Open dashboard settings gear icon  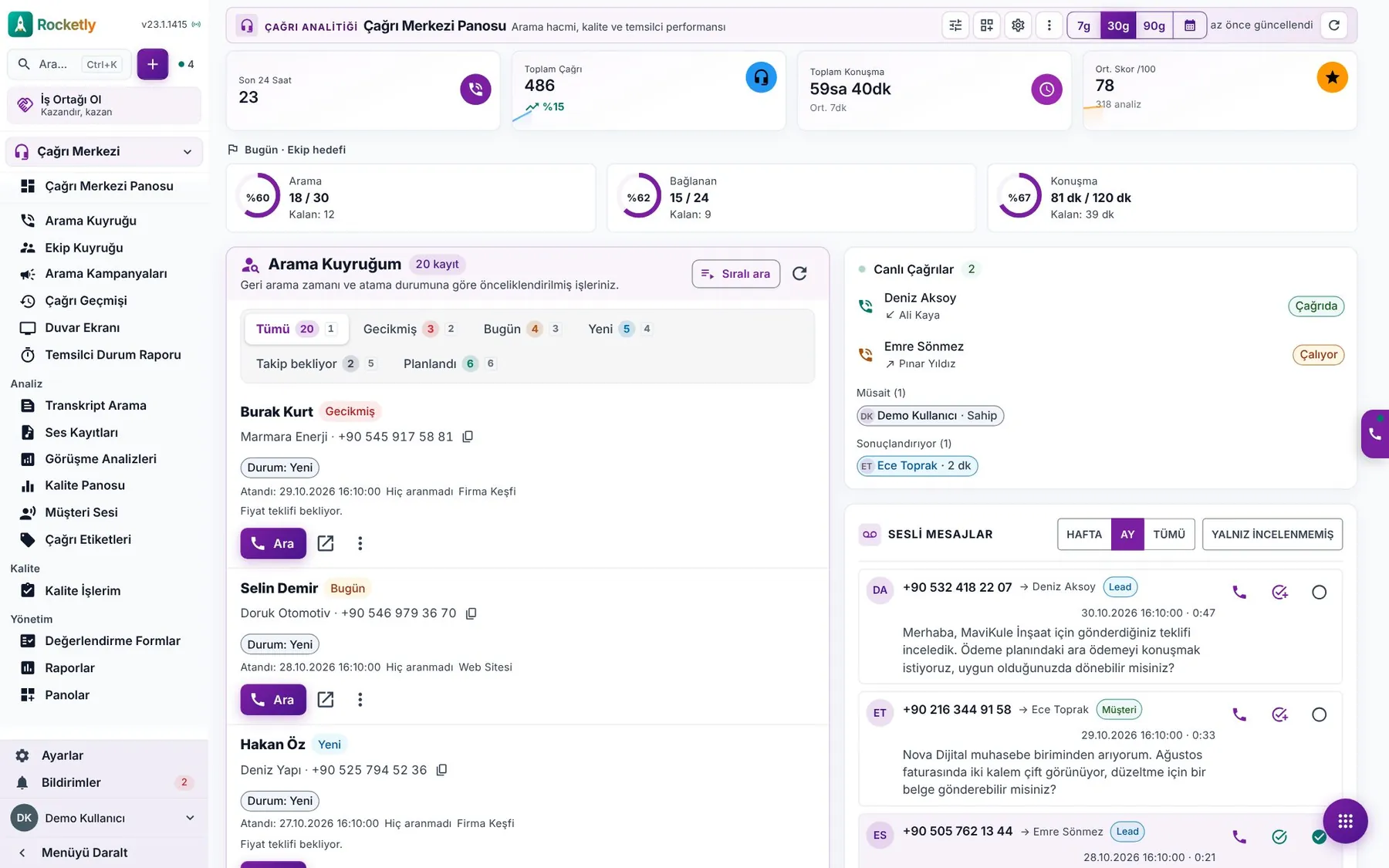1018,25
